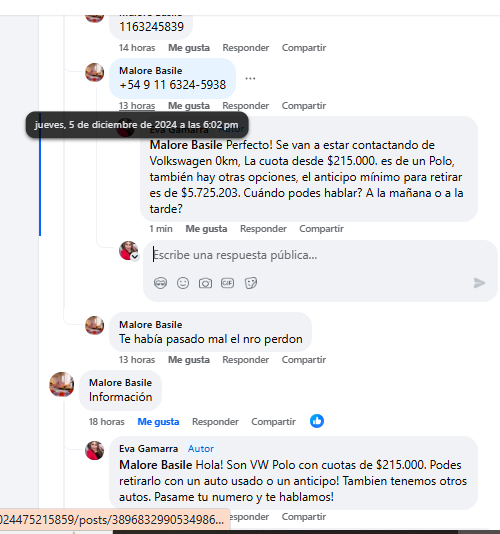Image resolution: width=500 pixels, height=534 pixels.
Task: Add a GIF to the reply
Action: point(228,283)
